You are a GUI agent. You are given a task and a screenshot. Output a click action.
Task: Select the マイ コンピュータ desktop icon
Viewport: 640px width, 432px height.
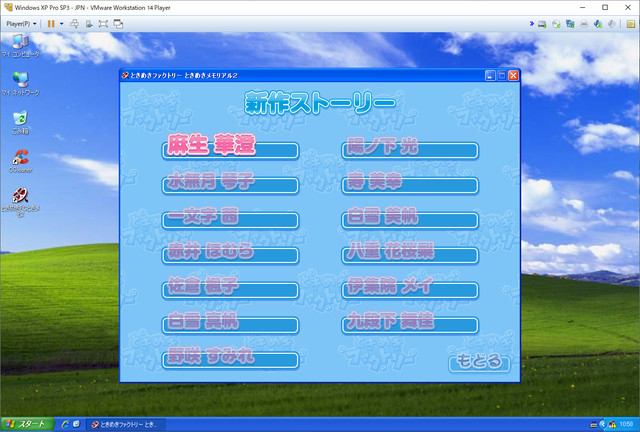[x=20, y=46]
